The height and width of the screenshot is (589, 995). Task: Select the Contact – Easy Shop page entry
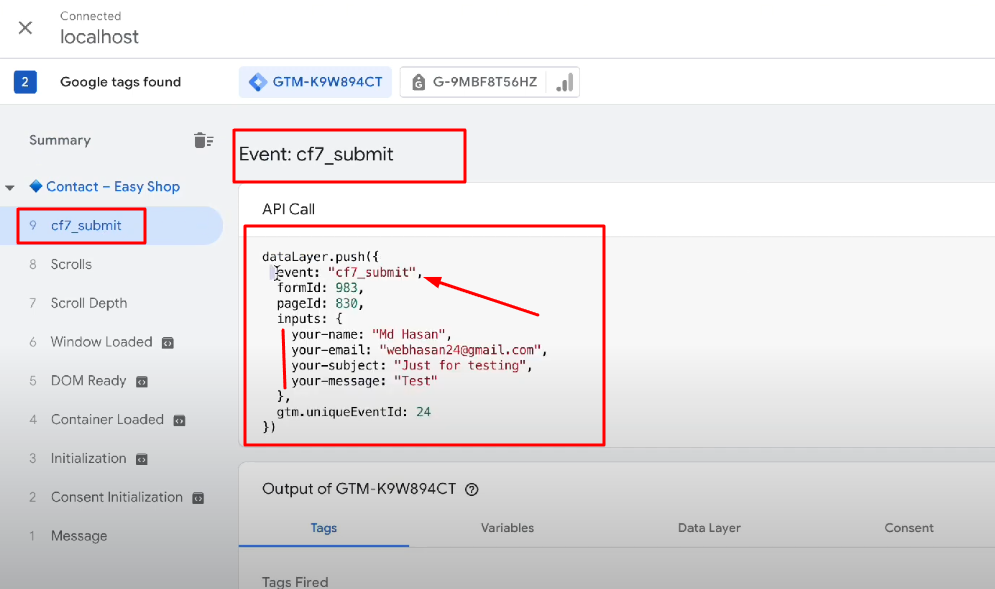(113, 187)
